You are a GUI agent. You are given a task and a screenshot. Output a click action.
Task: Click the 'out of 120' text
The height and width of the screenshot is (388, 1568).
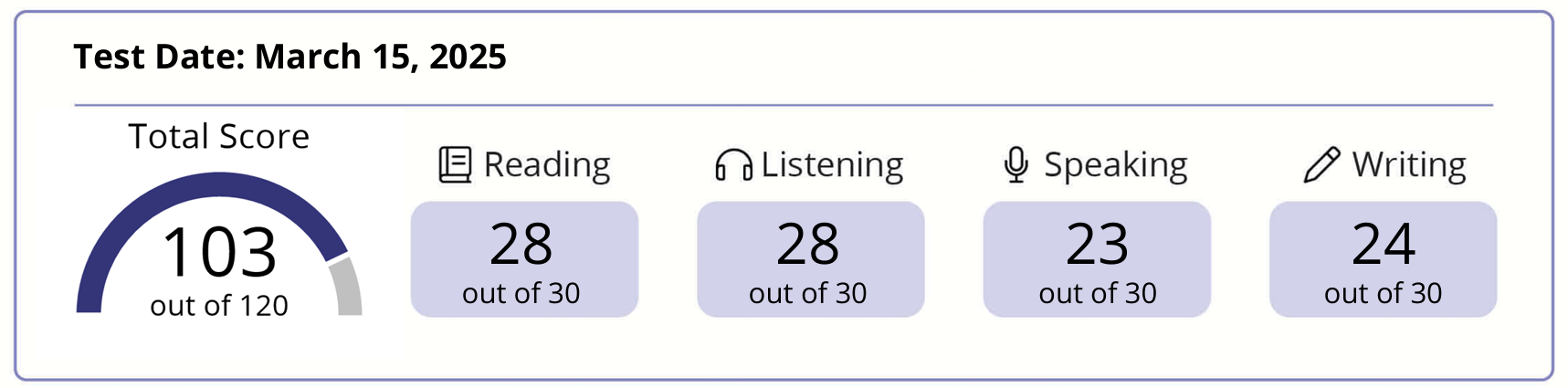pyautogui.click(x=219, y=306)
